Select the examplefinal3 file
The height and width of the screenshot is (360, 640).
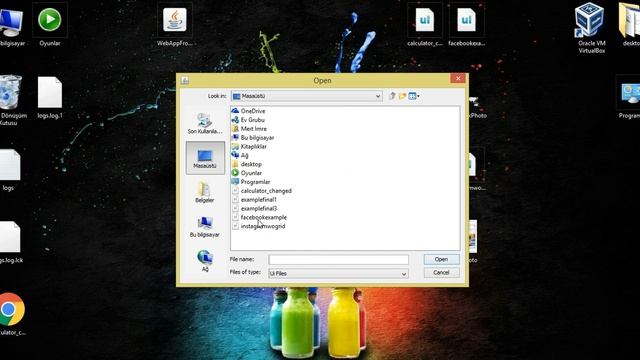(254, 208)
